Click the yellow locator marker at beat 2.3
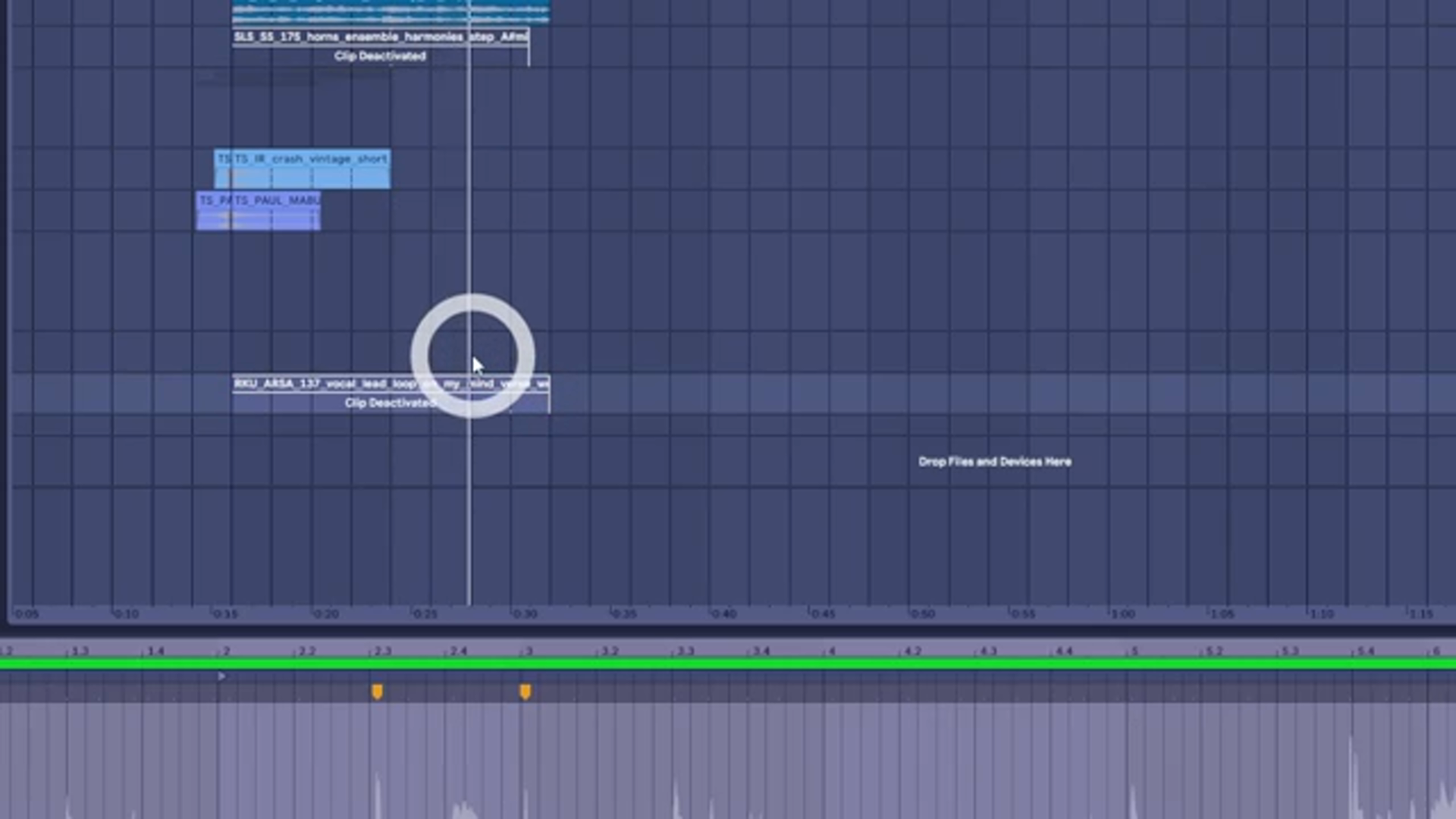This screenshot has width=1456, height=819. 378,691
